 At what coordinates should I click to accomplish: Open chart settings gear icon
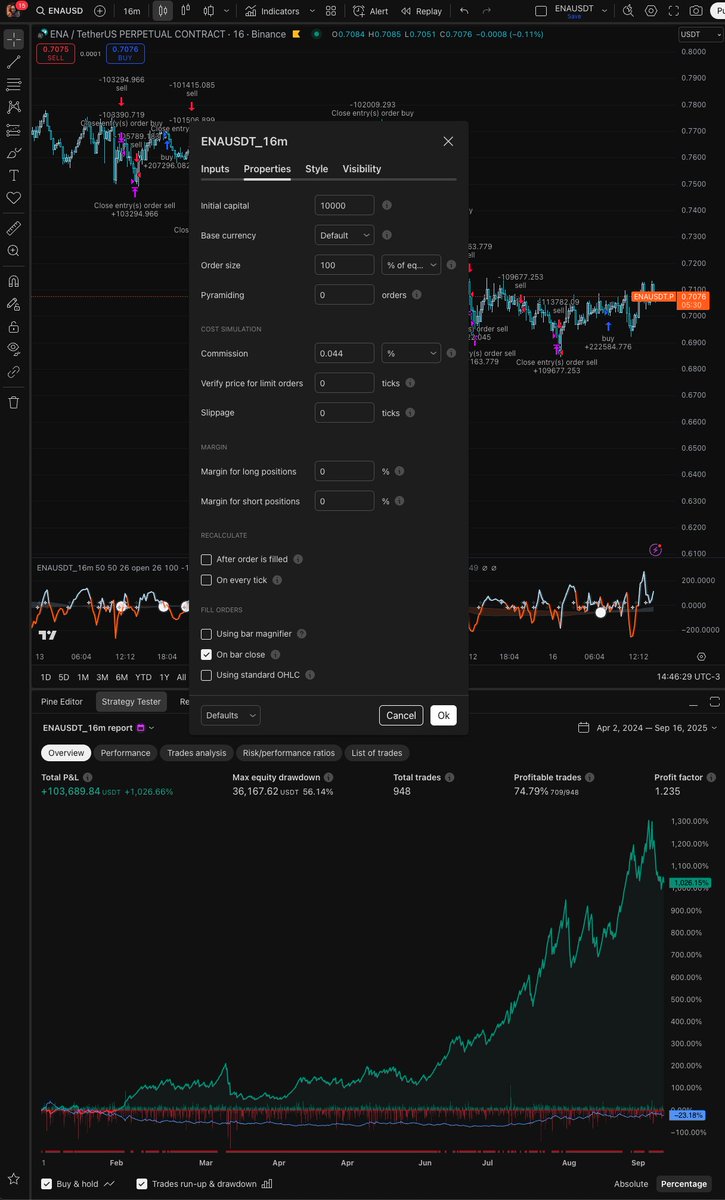(x=652, y=11)
